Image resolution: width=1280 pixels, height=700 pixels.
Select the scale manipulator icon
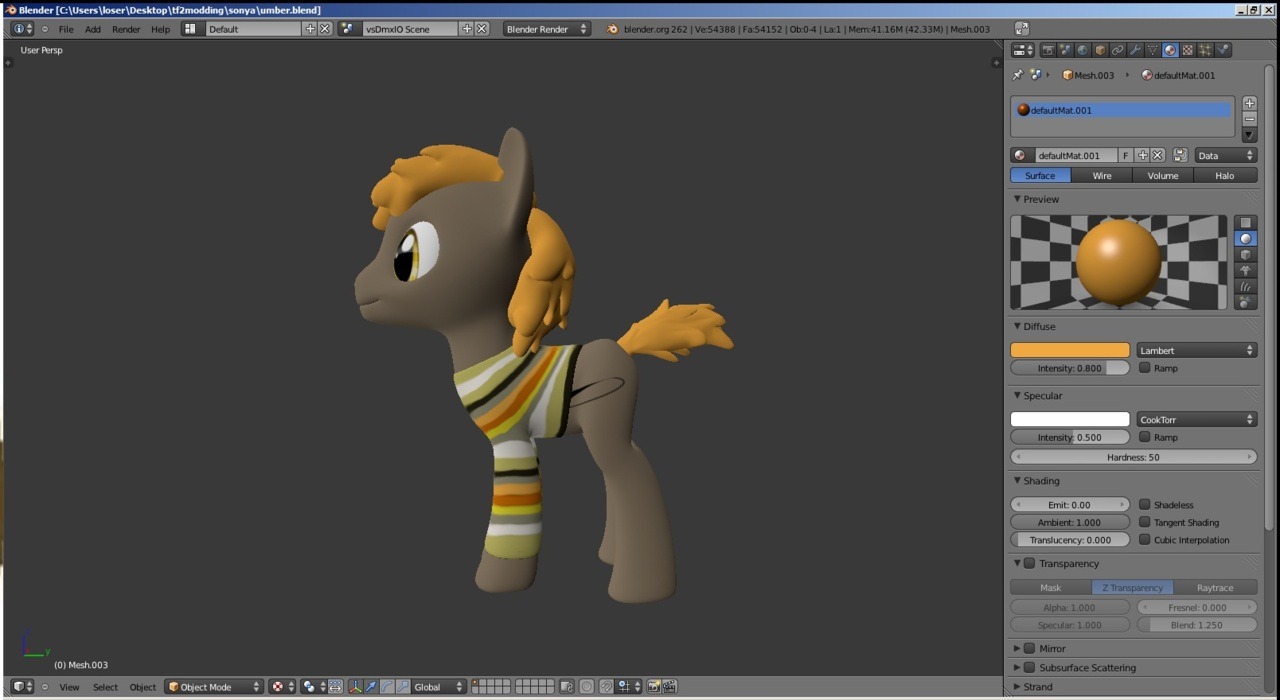(x=402, y=687)
